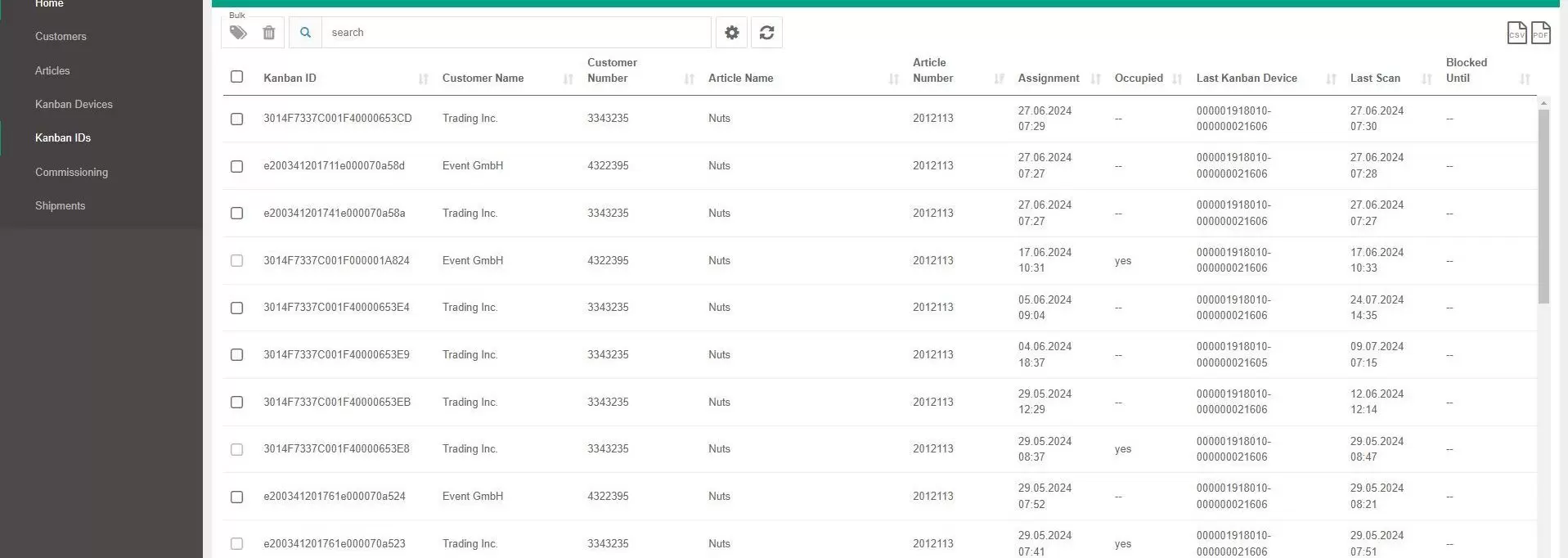This screenshot has height=558, width=1568.
Task: Click Kanban ID 3014F7337C001F40000653CD
Action: point(338,119)
